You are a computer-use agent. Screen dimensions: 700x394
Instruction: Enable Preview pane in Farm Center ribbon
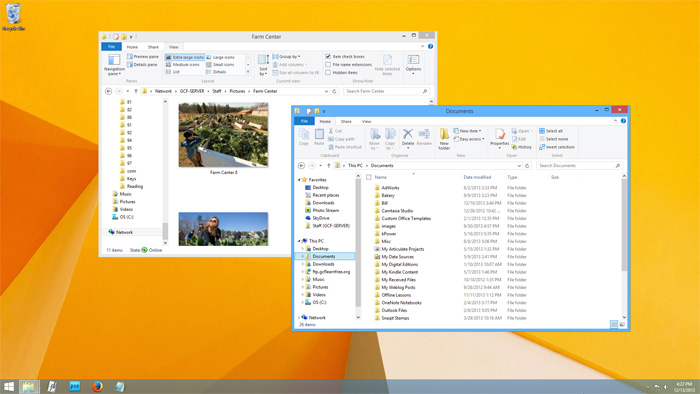coord(143,57)
